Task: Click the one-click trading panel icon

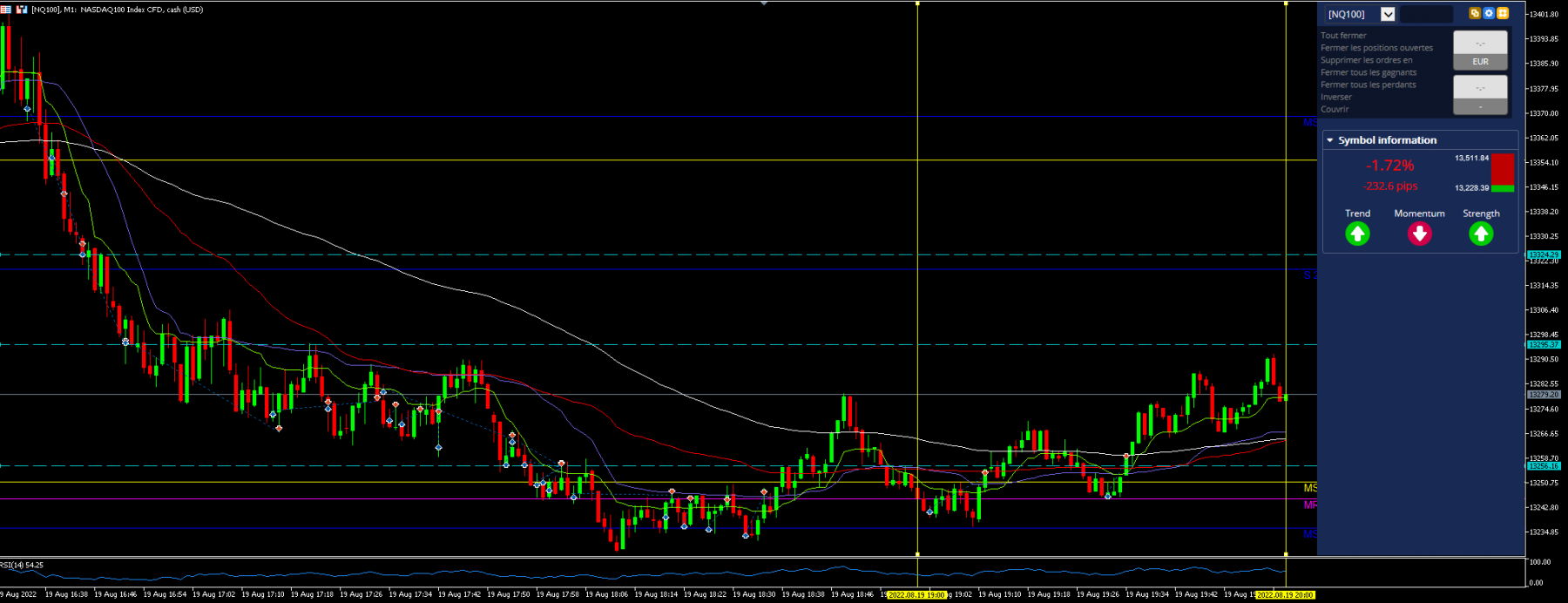Action: (x=6, y=10)
